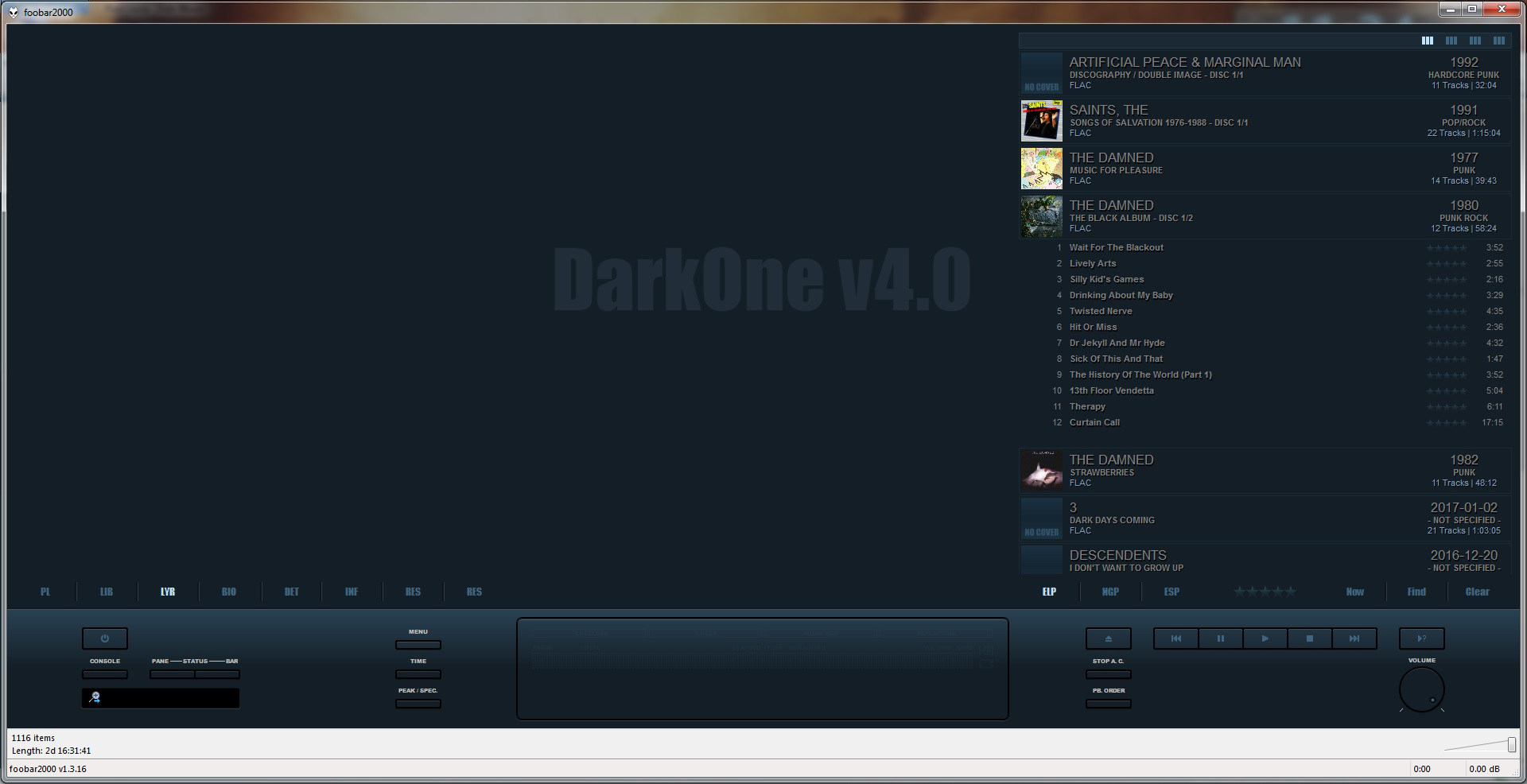Expand the Dark Days Coming album group

(x=1265, y=518)
